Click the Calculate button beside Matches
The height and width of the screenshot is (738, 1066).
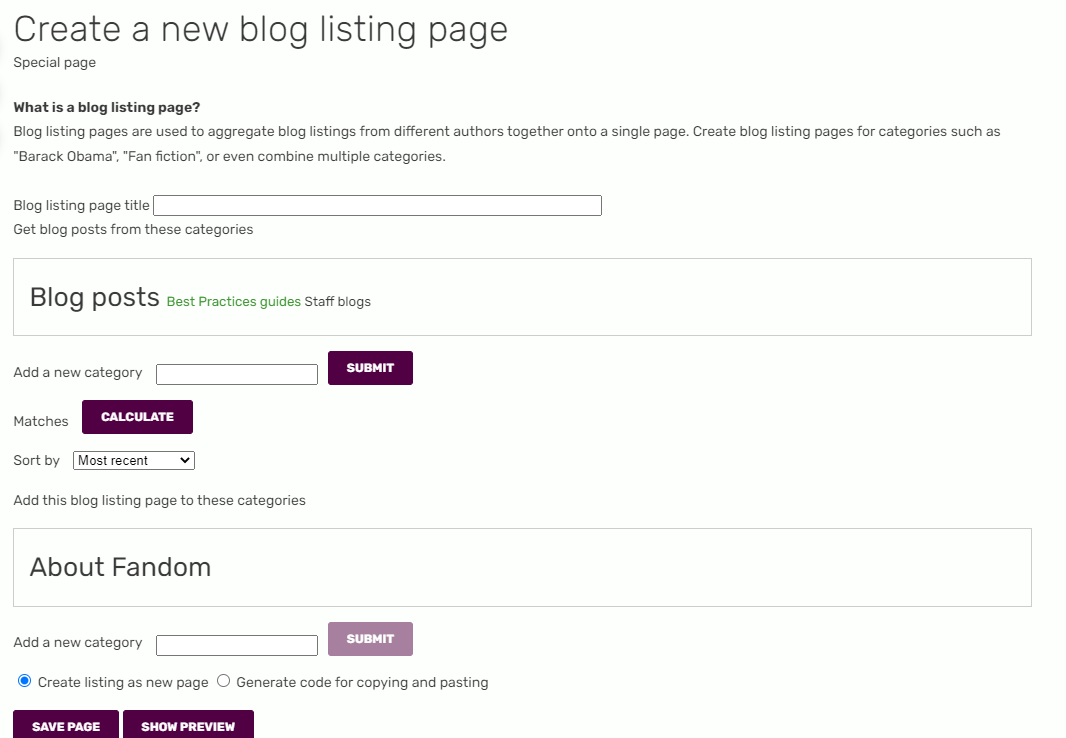pyautogui.click(x=137, y=417)
